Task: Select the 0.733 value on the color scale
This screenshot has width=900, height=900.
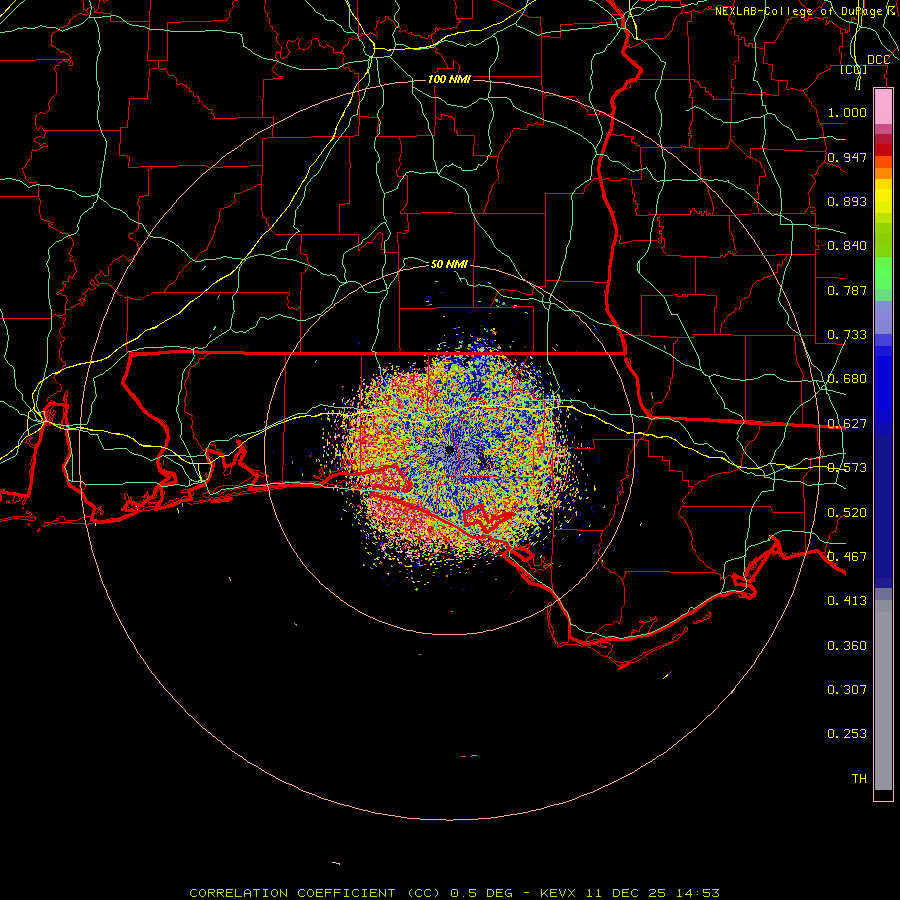Action: tap(847, 335)
